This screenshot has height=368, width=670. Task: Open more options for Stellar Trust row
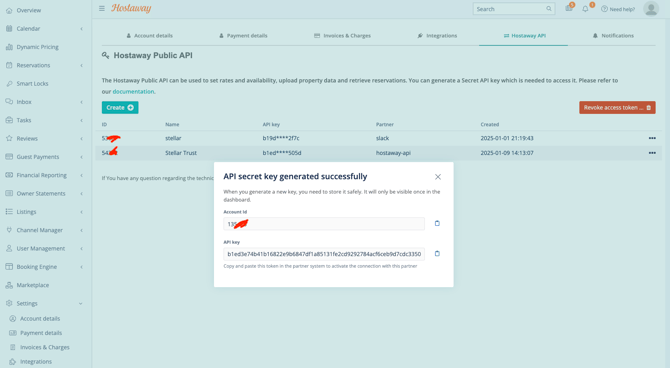(x=652, y=153)
